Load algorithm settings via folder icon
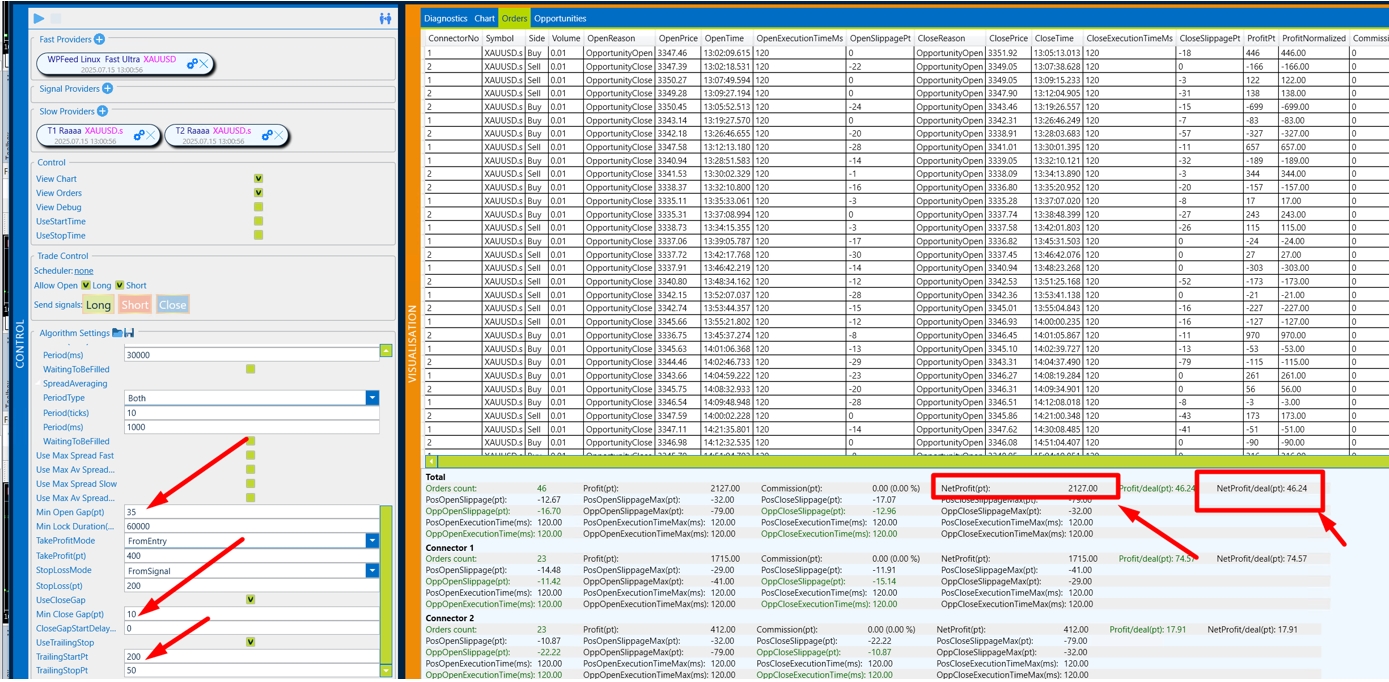 coord(117,332)
